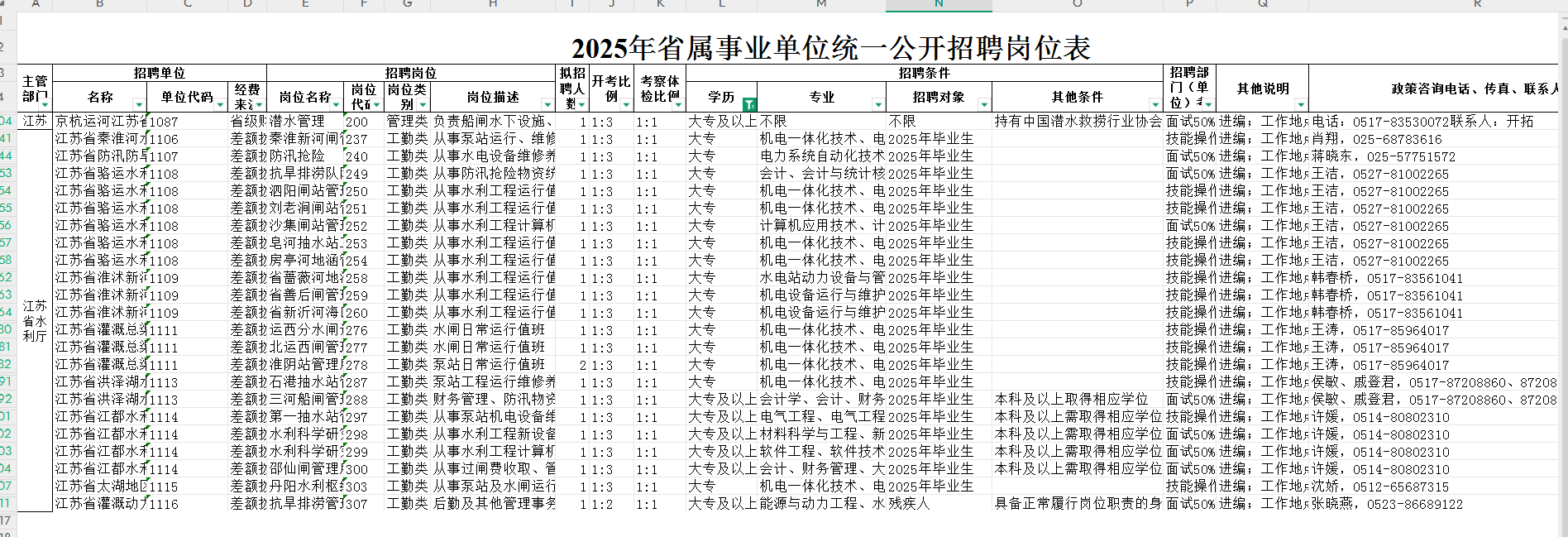The image size is (1568, 537).
Task: Open the active filter icon on 学历 column
Action: (x=748, y=104)
